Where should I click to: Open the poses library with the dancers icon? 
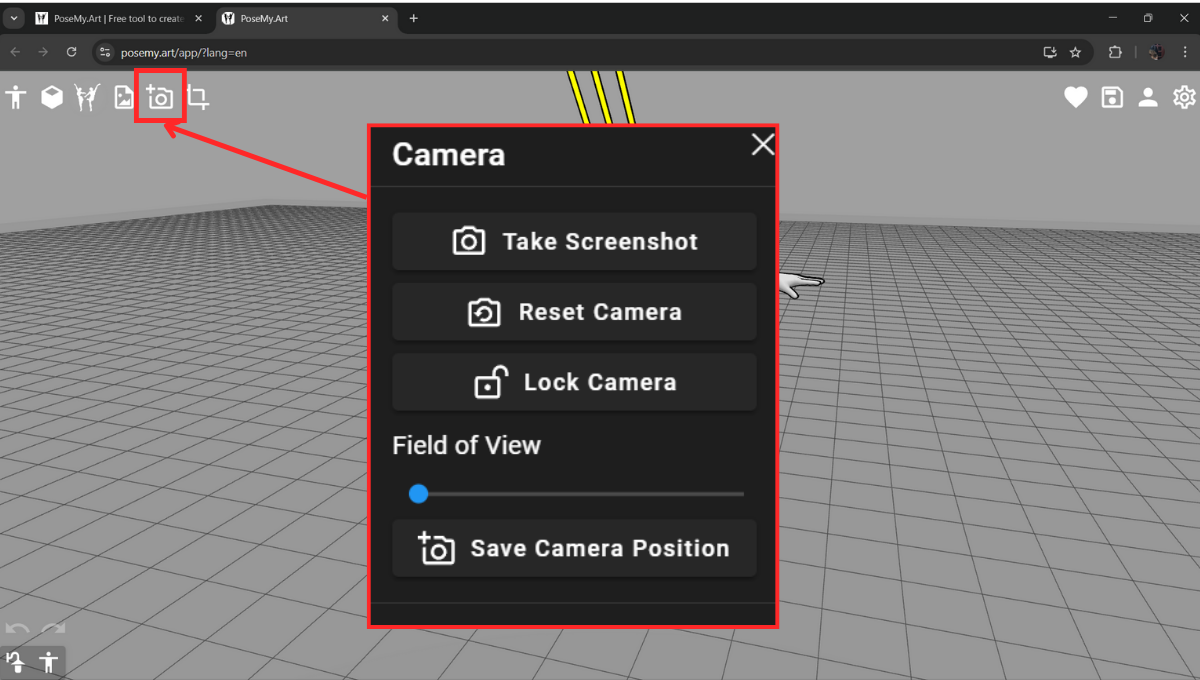click(88, 97)
